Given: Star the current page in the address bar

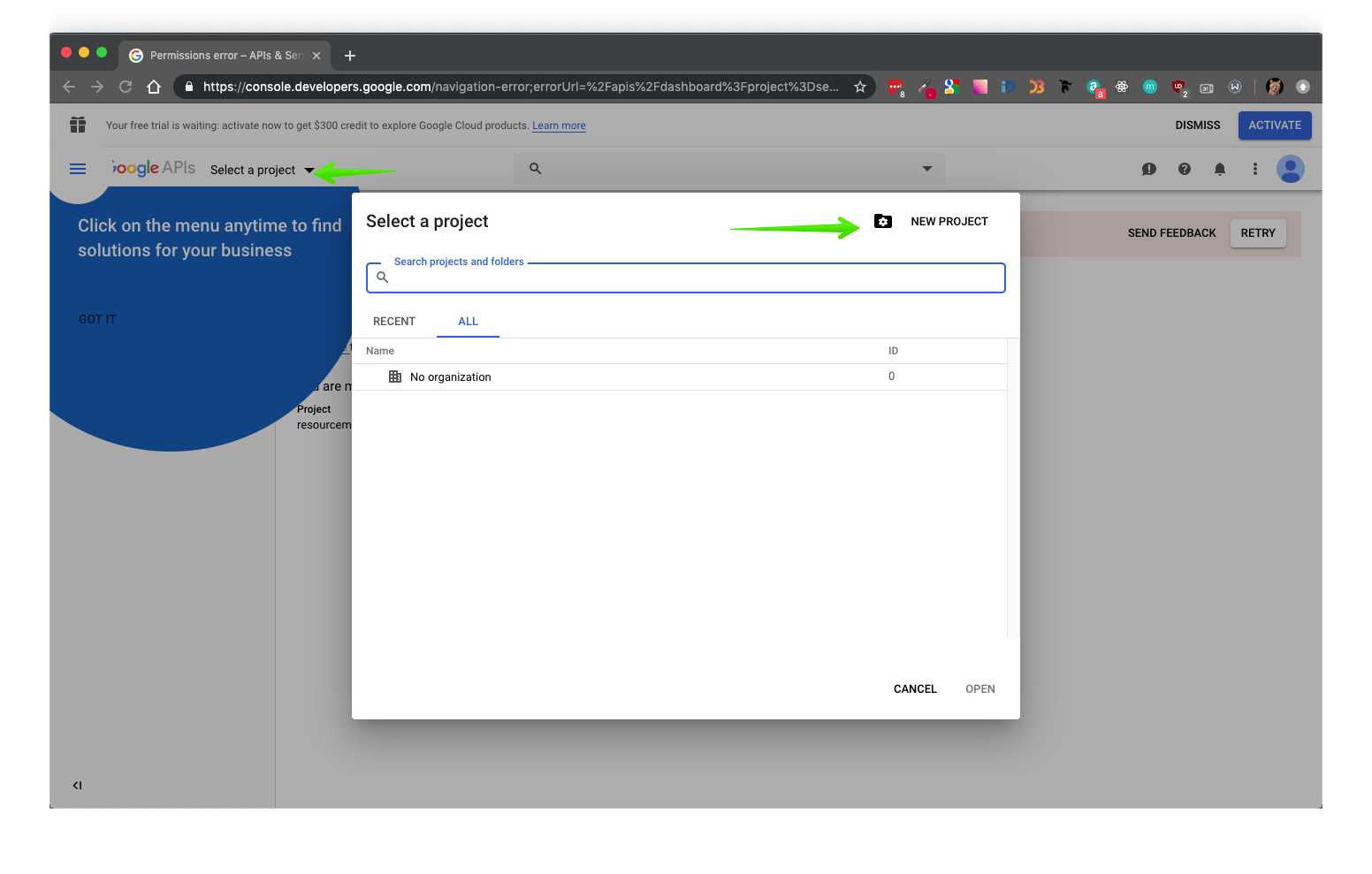Looking at the screenshot, I should 859,87.
